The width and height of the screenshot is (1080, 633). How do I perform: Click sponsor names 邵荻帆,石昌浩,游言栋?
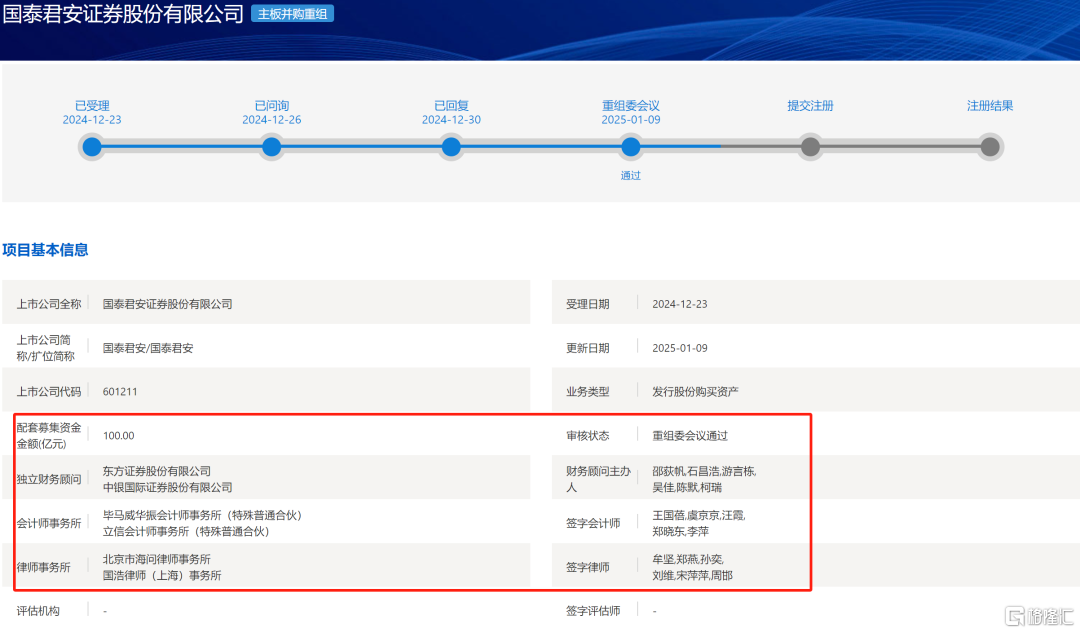704,471
